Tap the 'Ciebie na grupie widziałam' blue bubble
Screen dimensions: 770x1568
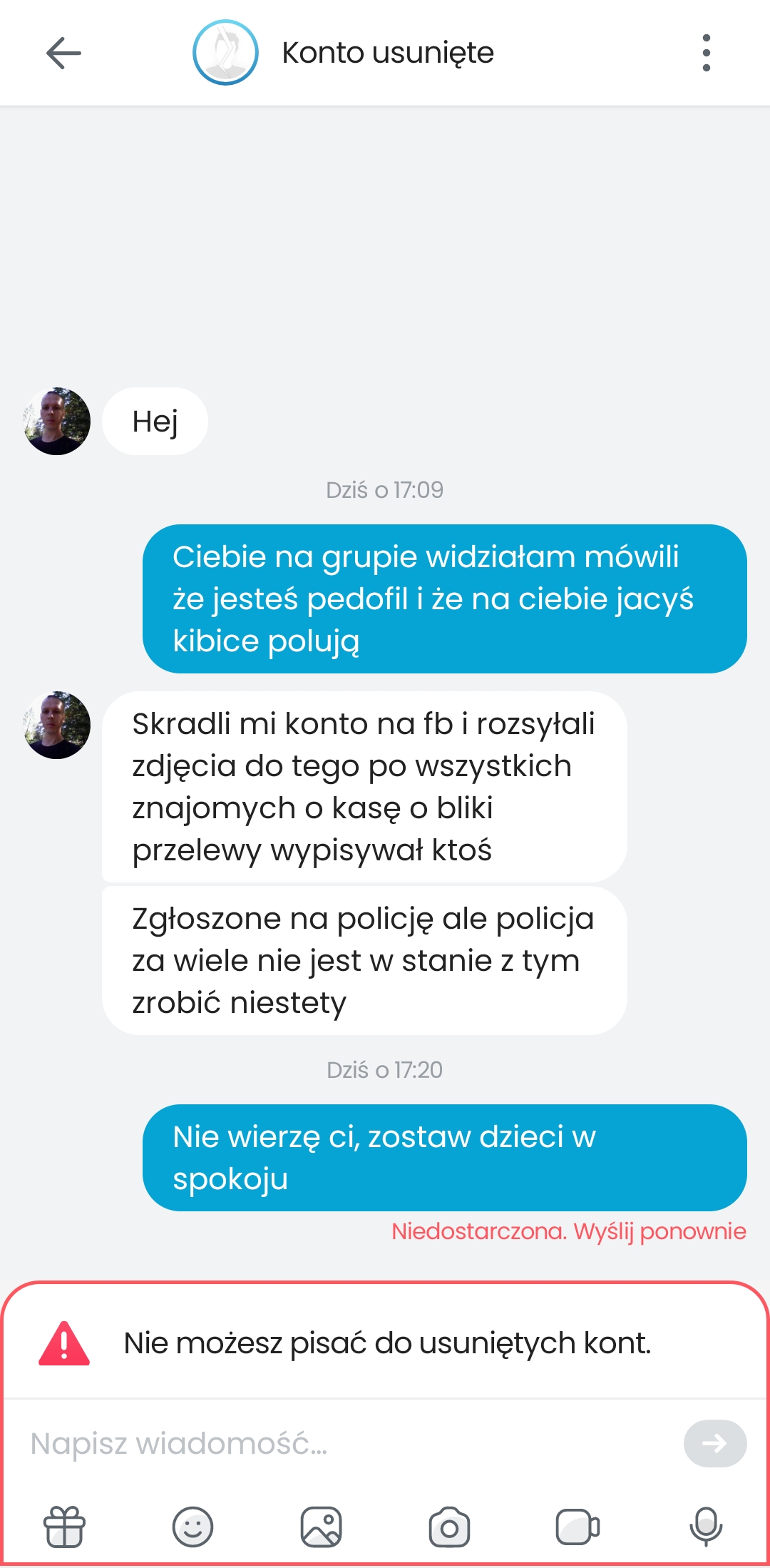point(445,599)
